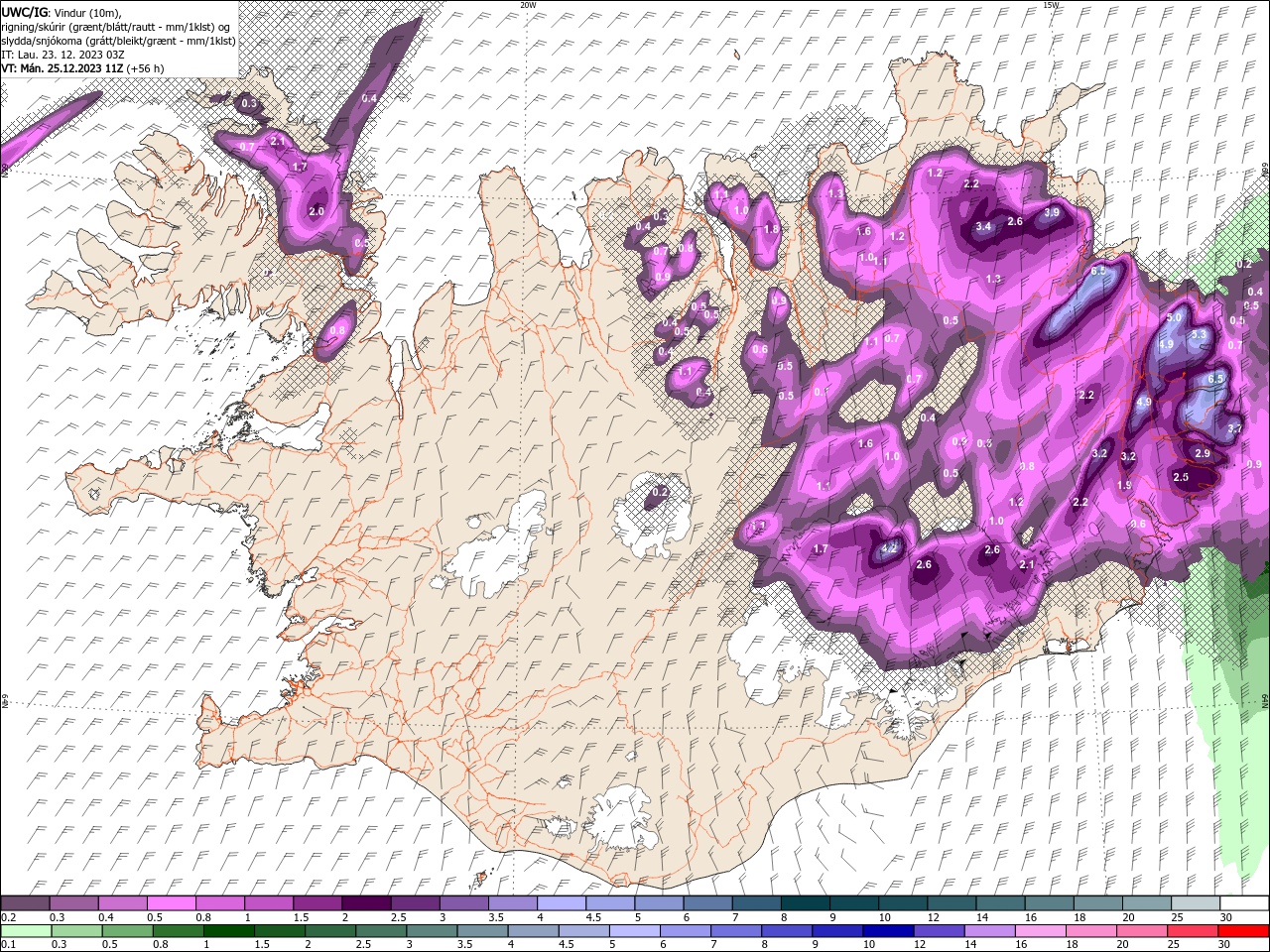Click the 'VT: Mán. 25.12.2023 11Z' valid time
This screenshot has width=1270, height=952.
(62, 68)
